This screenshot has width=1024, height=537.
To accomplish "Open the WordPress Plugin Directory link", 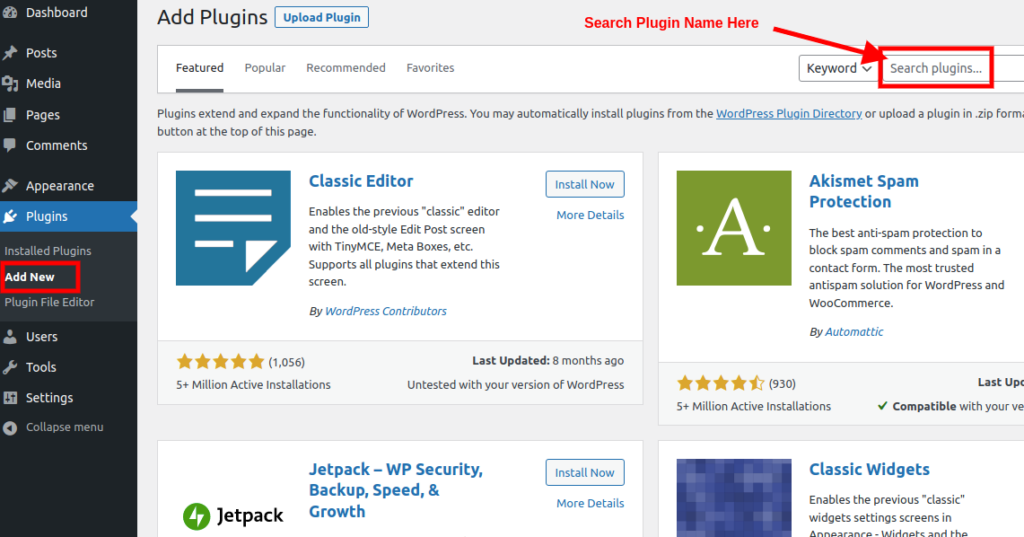I will 789,114.
